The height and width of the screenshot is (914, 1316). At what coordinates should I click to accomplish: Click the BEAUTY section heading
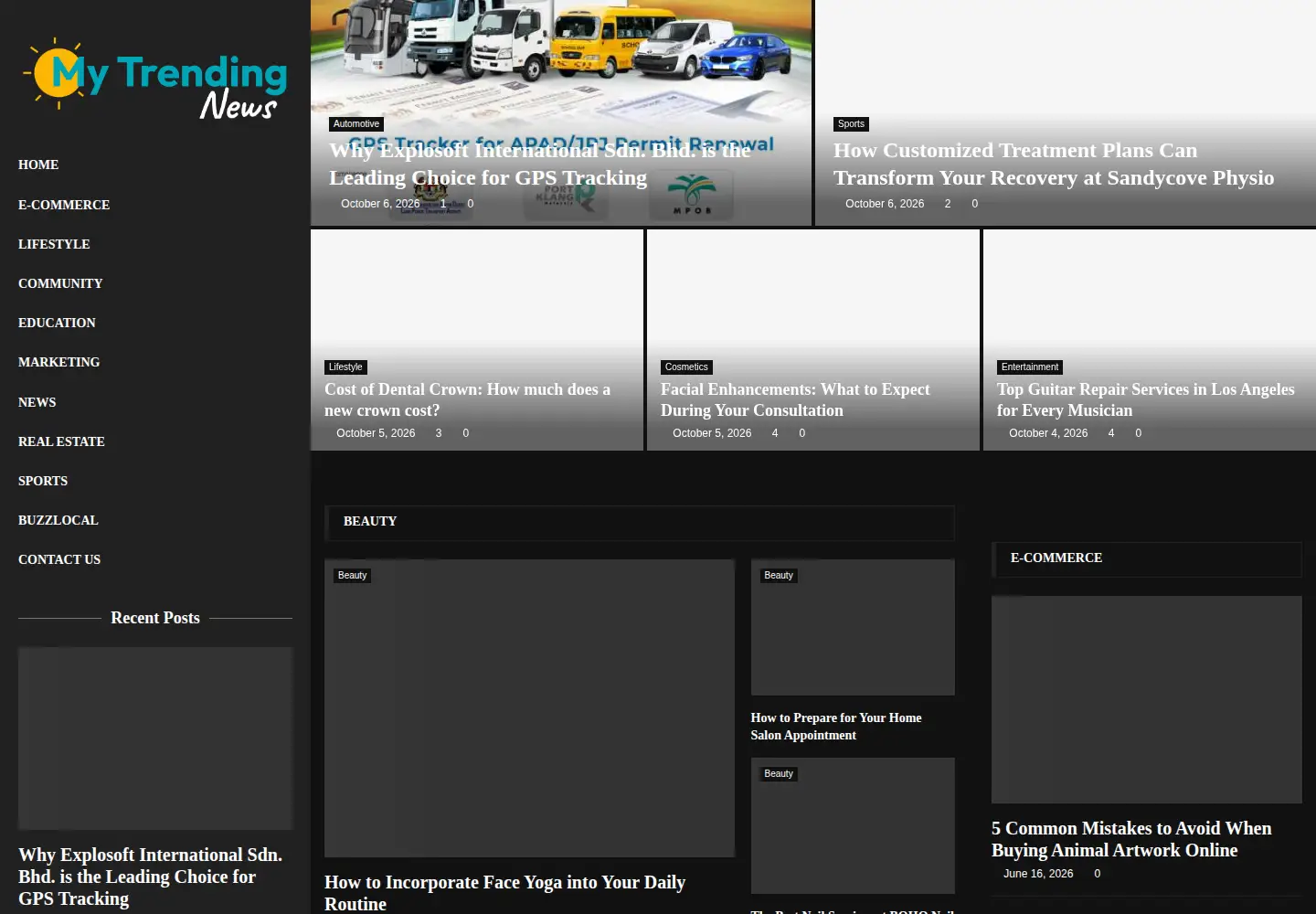point(370,521)
